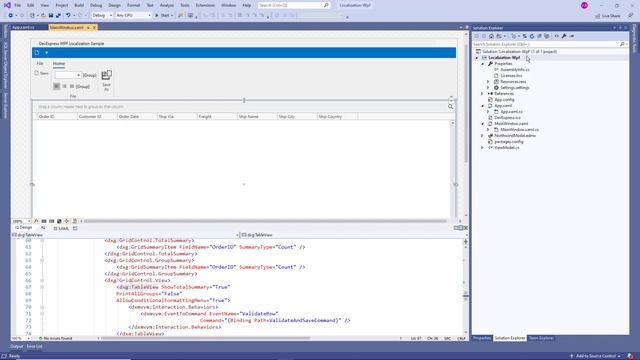Click Show All Files icon in Solution Explorer
The height and width of the screenshot is (360, 640).
click(547, 36)
